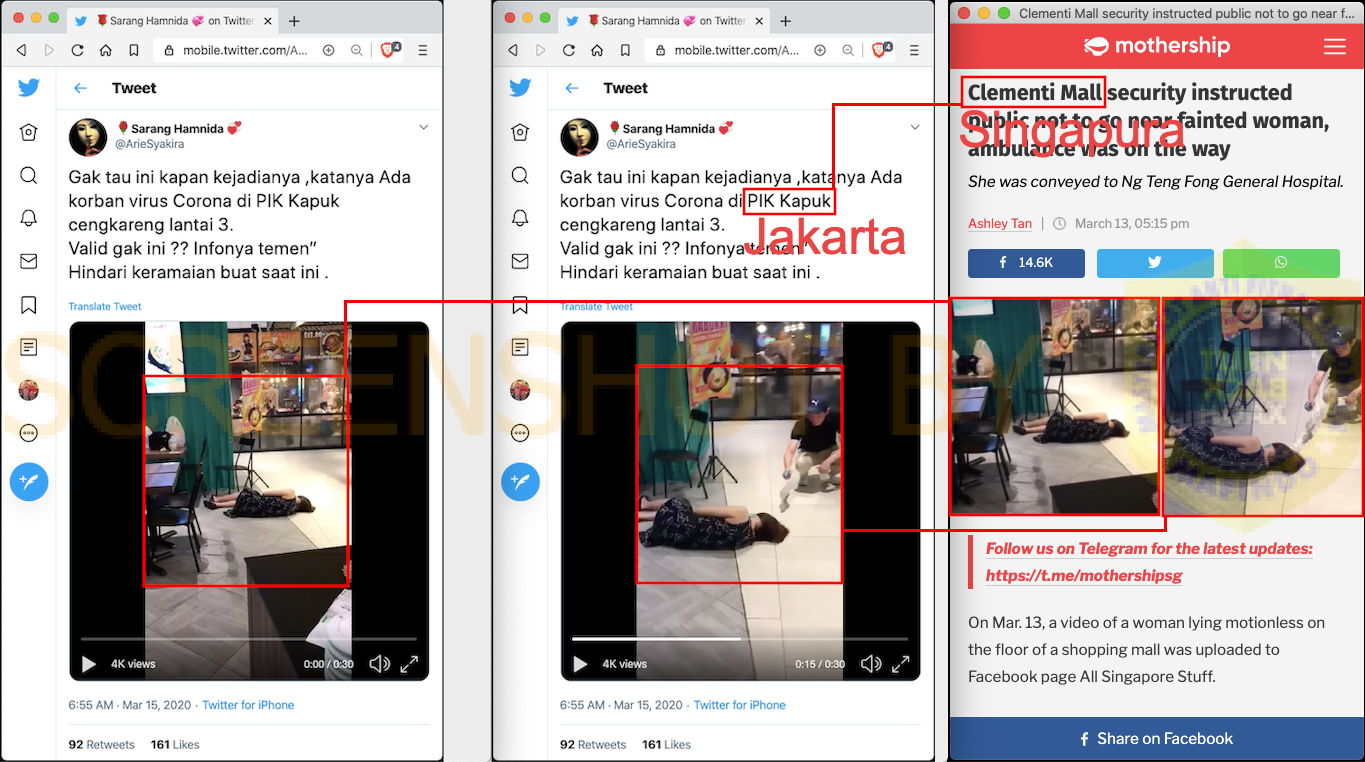
Task: Open the Bookmarks icon in the left Twitter sidebar
Action: pos(29,305)
